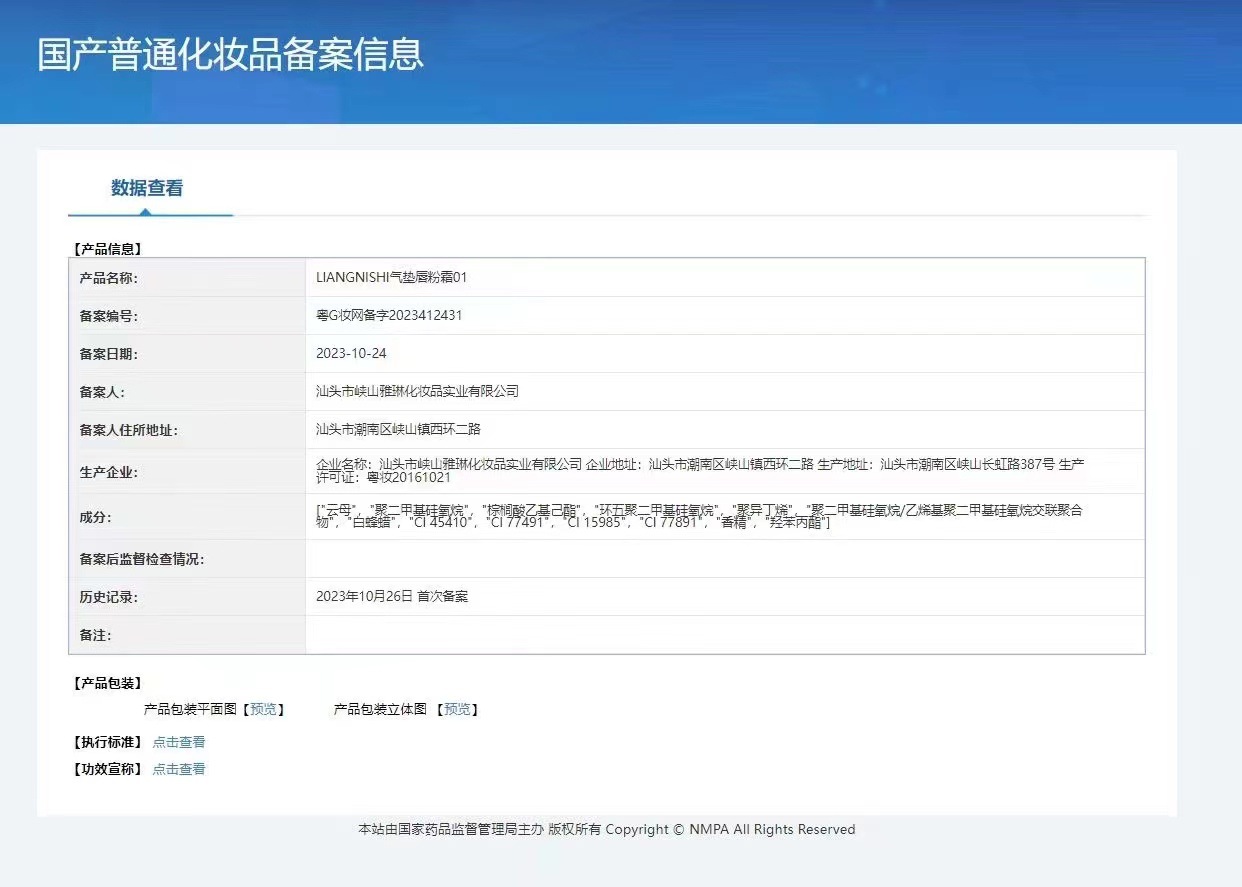Image resolution: width=1242 pixels, height=887 pixels.
Task: Click filing number 粤G妆网备字2023412431
Action: (x=389, y=315)
